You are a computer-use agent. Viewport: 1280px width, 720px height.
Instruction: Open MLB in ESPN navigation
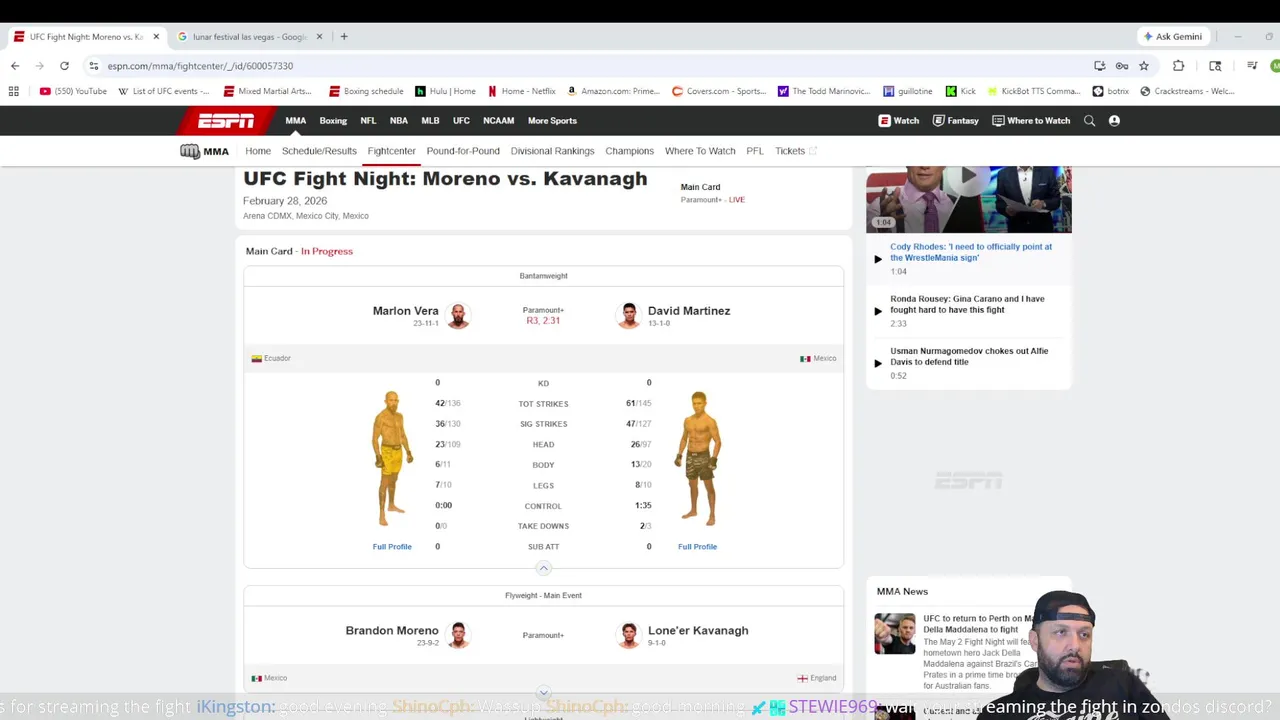click(x=430, y=121)
